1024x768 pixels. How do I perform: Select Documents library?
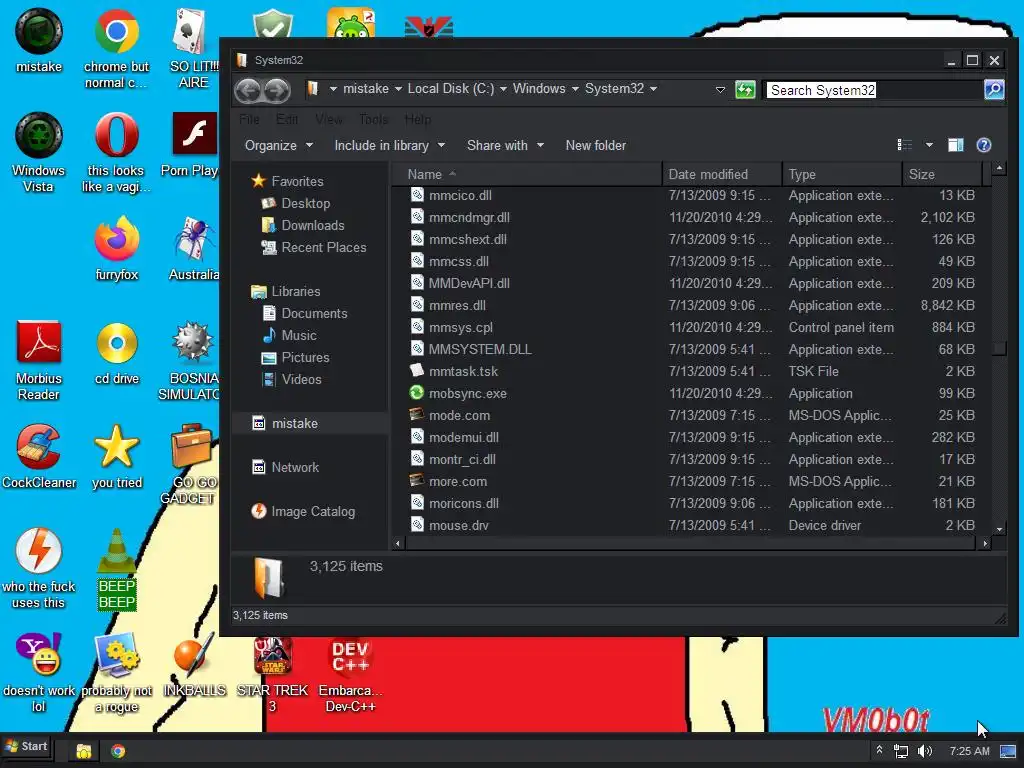[304, 313]
